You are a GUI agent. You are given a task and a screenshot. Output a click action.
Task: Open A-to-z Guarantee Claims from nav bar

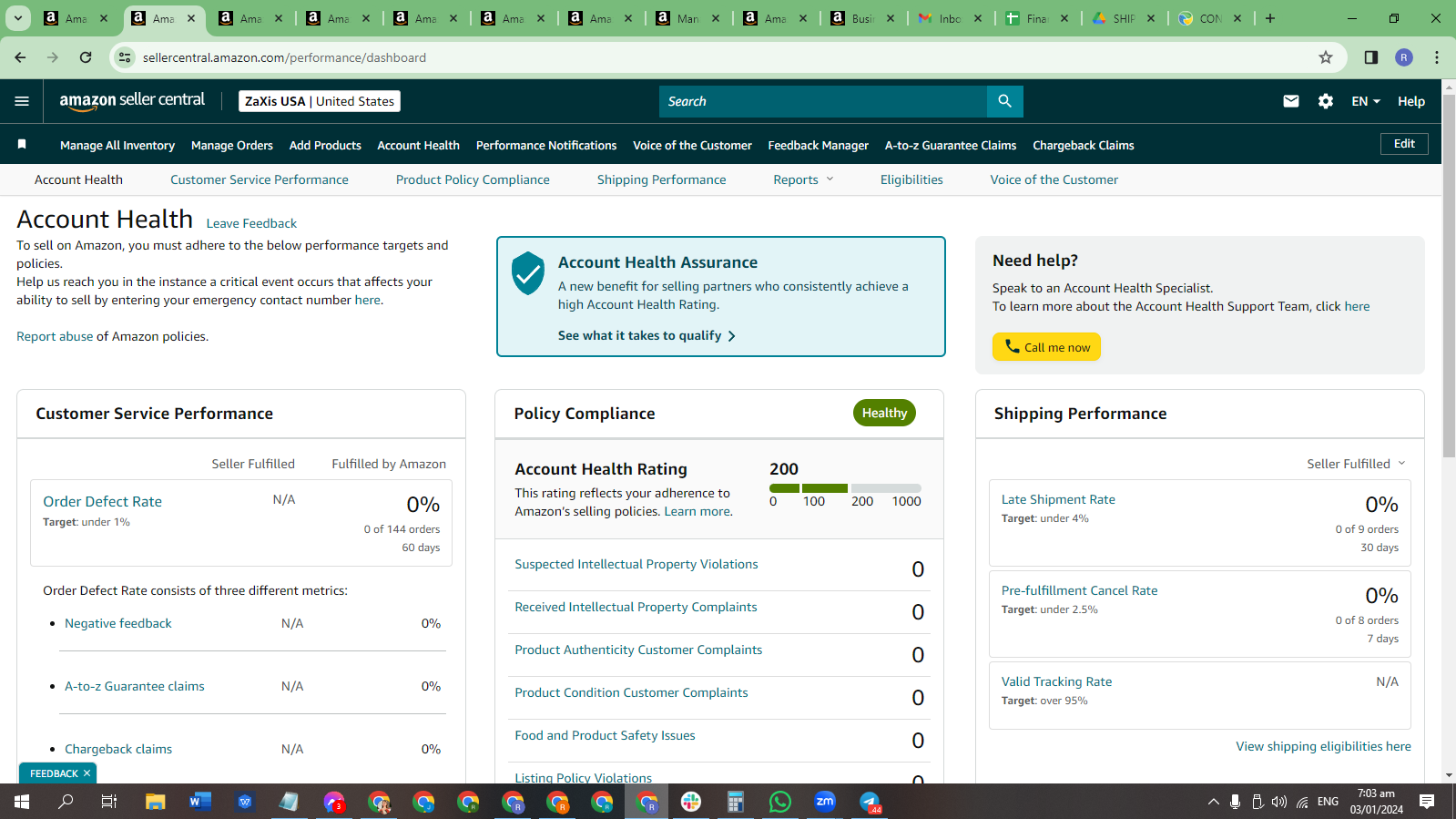951,145
